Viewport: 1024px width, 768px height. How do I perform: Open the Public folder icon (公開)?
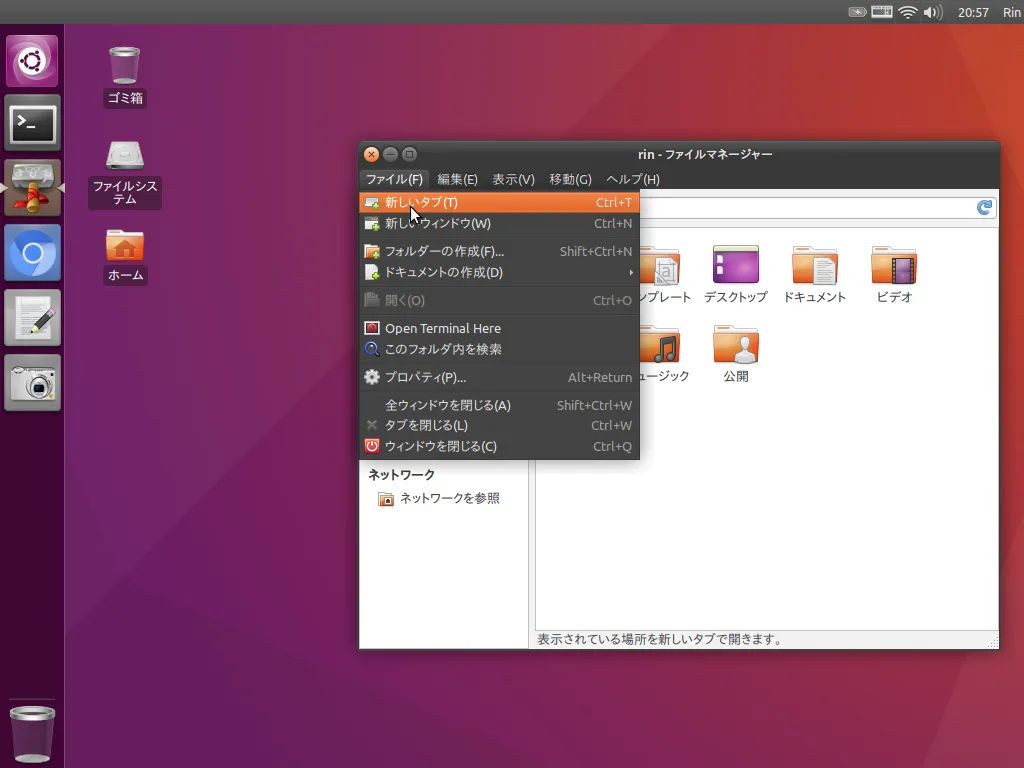point(735,347)
